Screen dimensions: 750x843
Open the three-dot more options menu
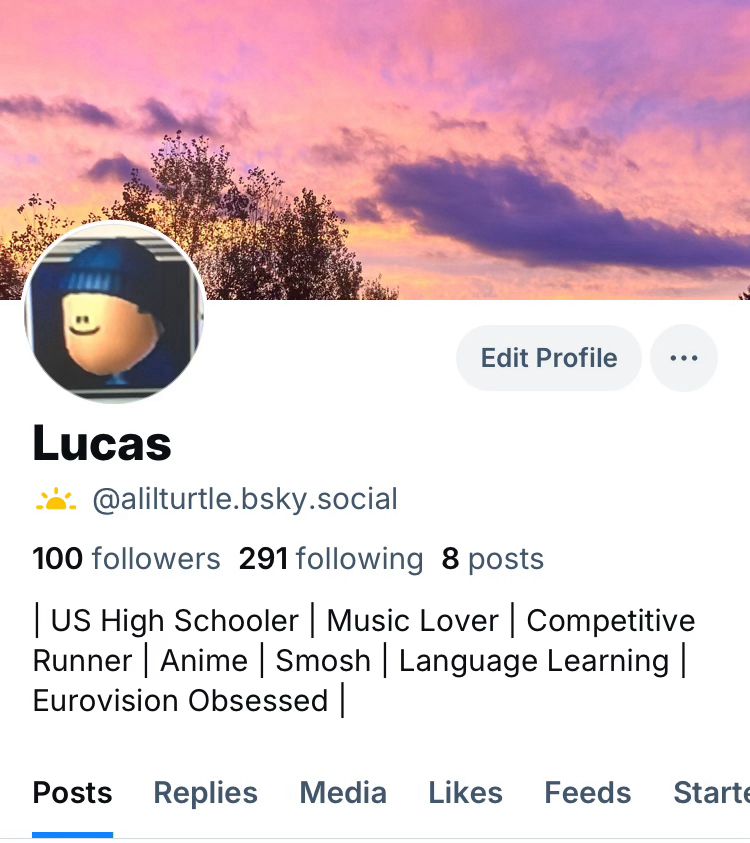coord(683,358)
